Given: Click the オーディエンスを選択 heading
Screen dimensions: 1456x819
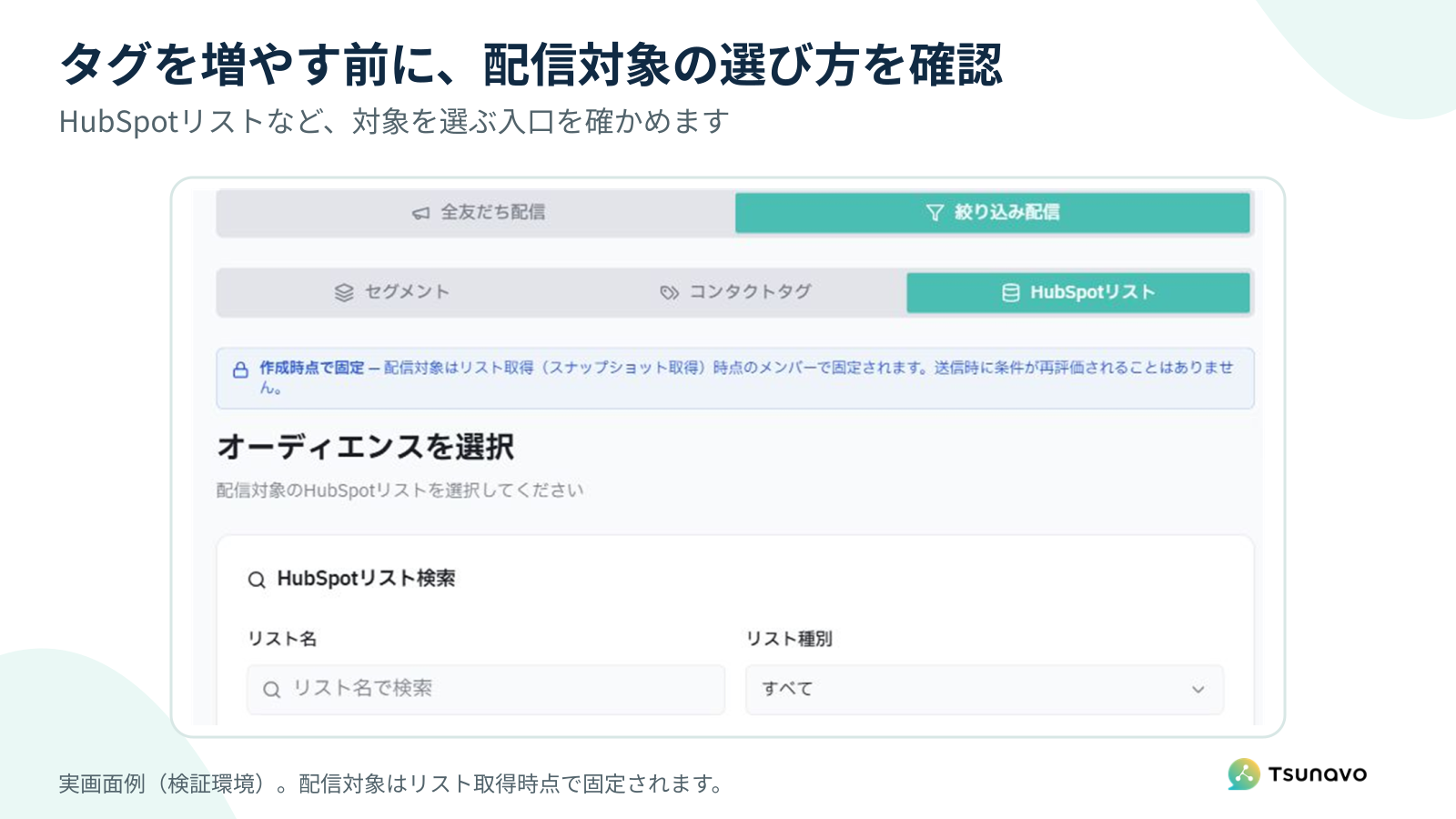Looking at the screenshot, I should (x=366, y=447).
